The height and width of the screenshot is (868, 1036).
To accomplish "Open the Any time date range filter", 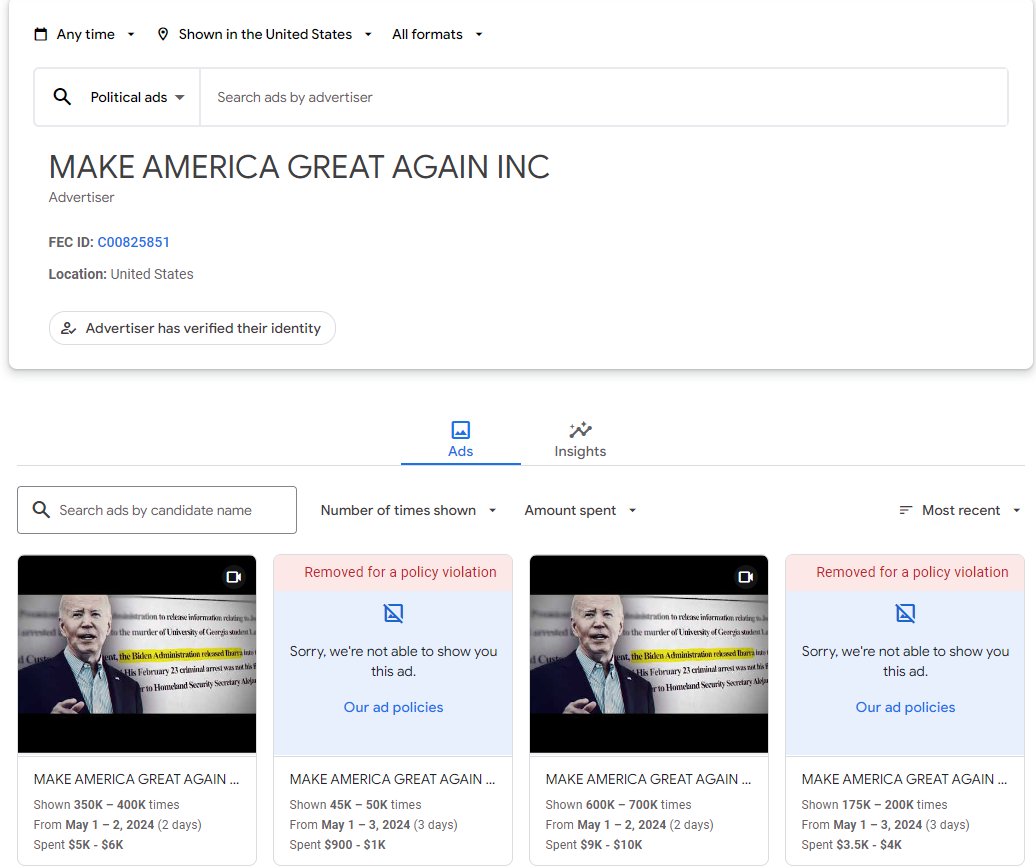I will click(84, 33).
